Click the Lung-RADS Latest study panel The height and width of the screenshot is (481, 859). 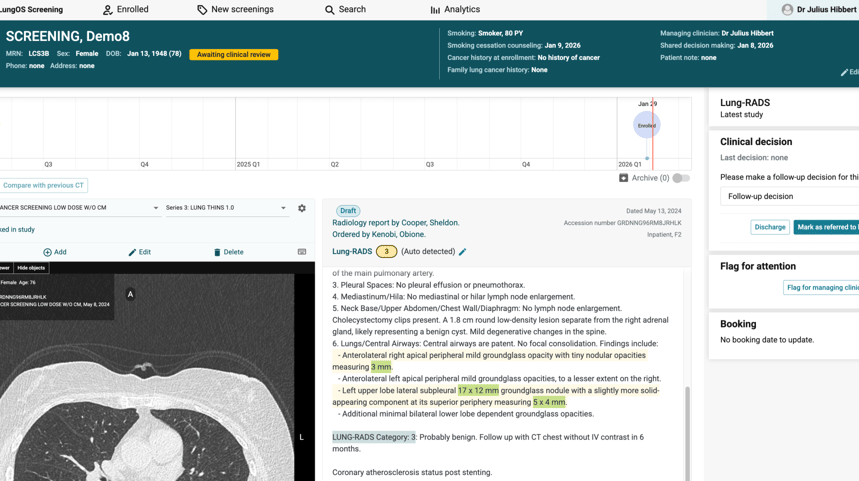tap(784, 108)
